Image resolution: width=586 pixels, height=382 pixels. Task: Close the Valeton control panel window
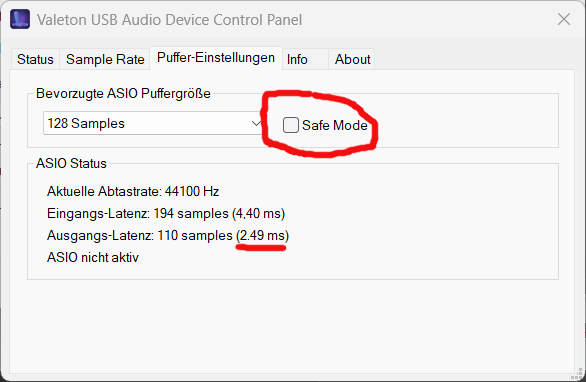point(564,19)
